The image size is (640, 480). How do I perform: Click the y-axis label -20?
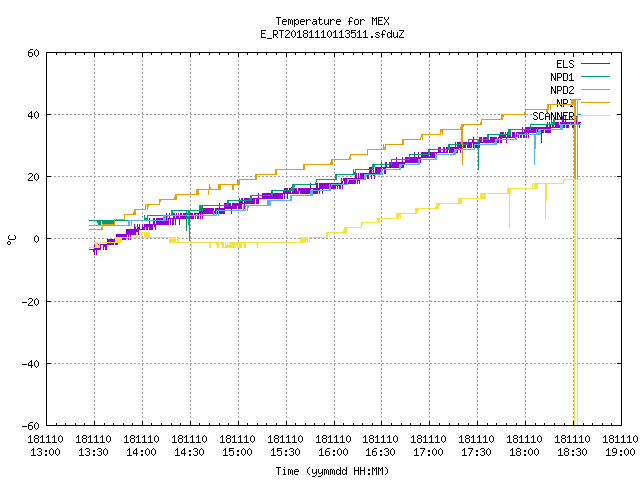[31, 302]
